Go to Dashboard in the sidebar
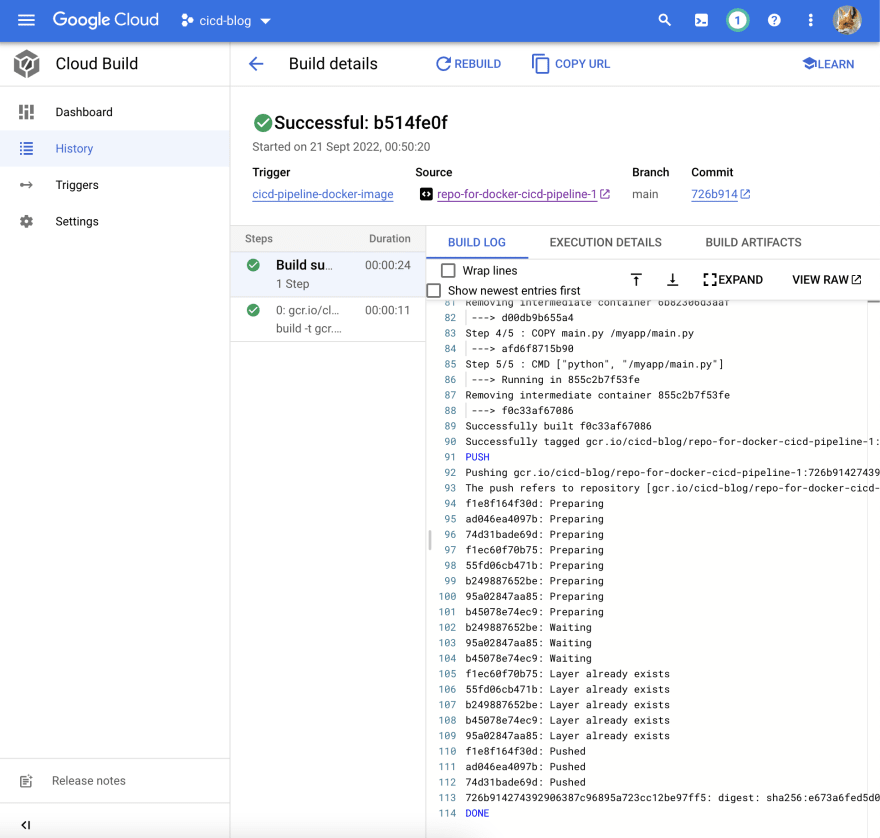This screenshot has height=838, width=880. pyautogui.click(x=114, y=112)
